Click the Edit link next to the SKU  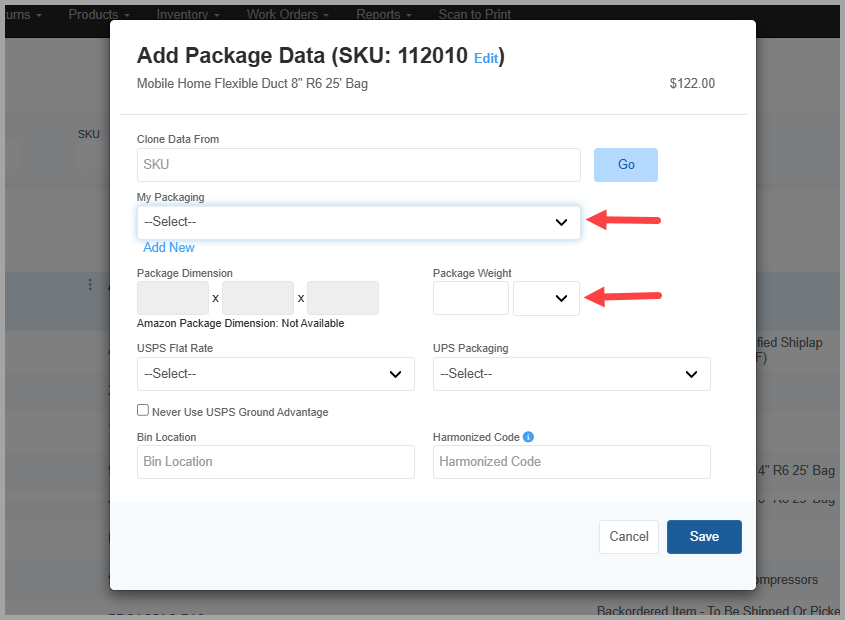[486, 58]
